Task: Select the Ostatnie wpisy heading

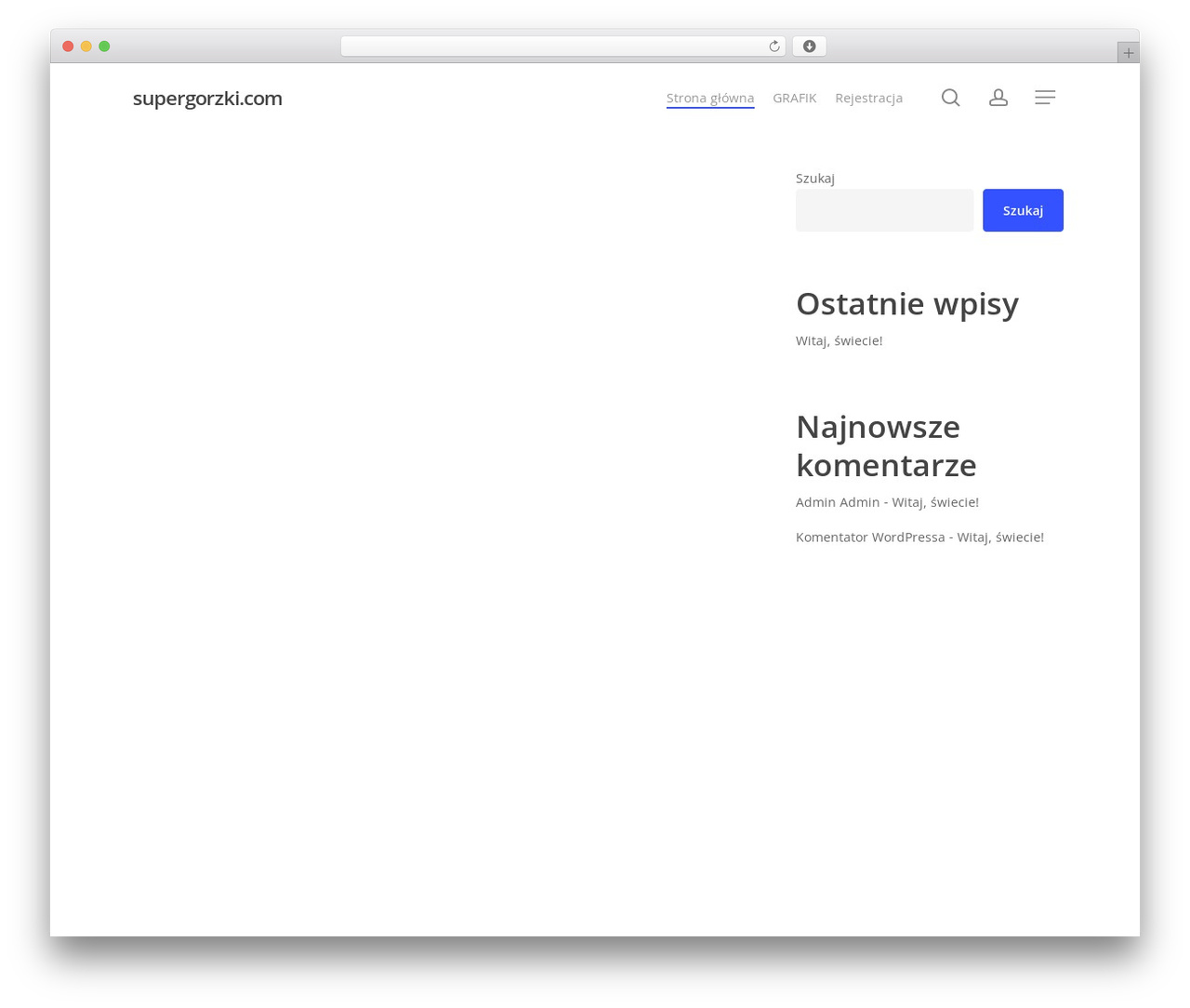Action: (x=907, y=304)
